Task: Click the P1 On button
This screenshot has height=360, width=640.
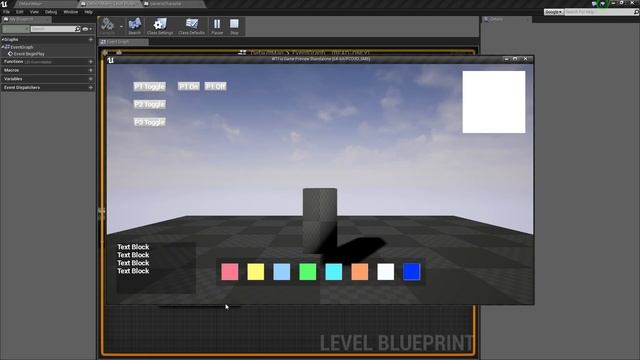Action: click(189, 87)
